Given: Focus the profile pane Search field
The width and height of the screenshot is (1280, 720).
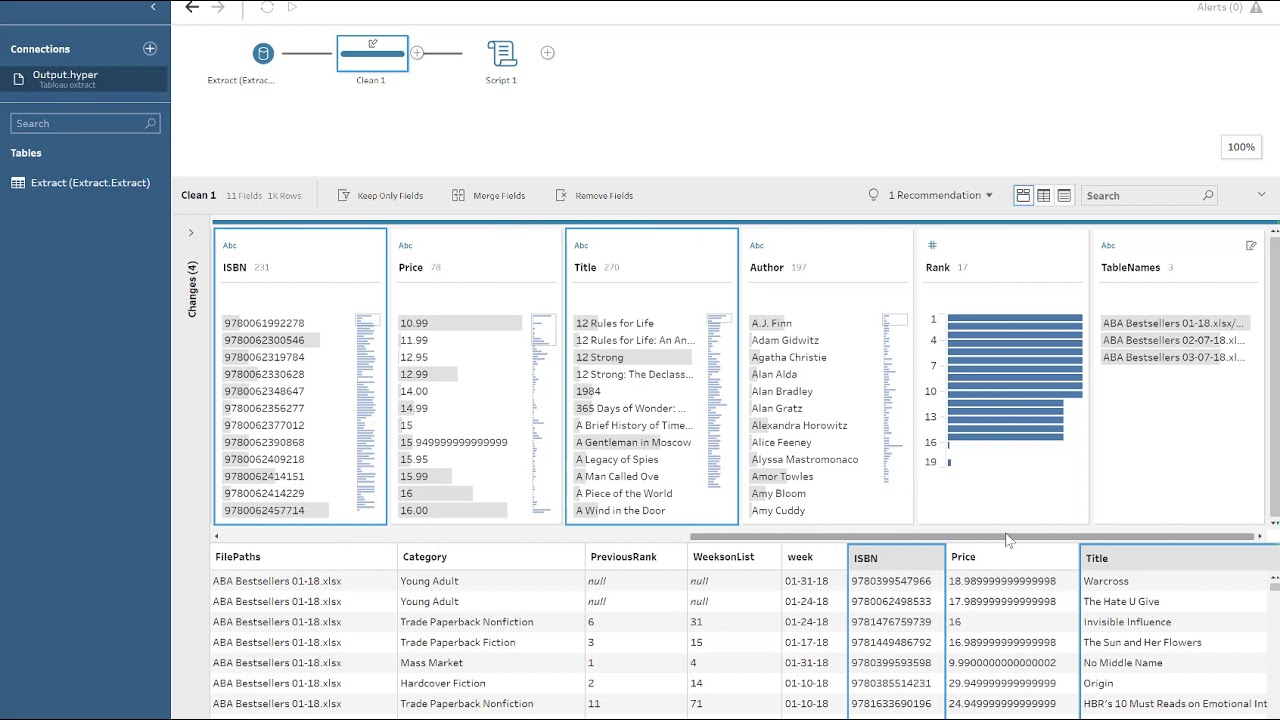Looking at the screenshot, I should point(1150,195).
